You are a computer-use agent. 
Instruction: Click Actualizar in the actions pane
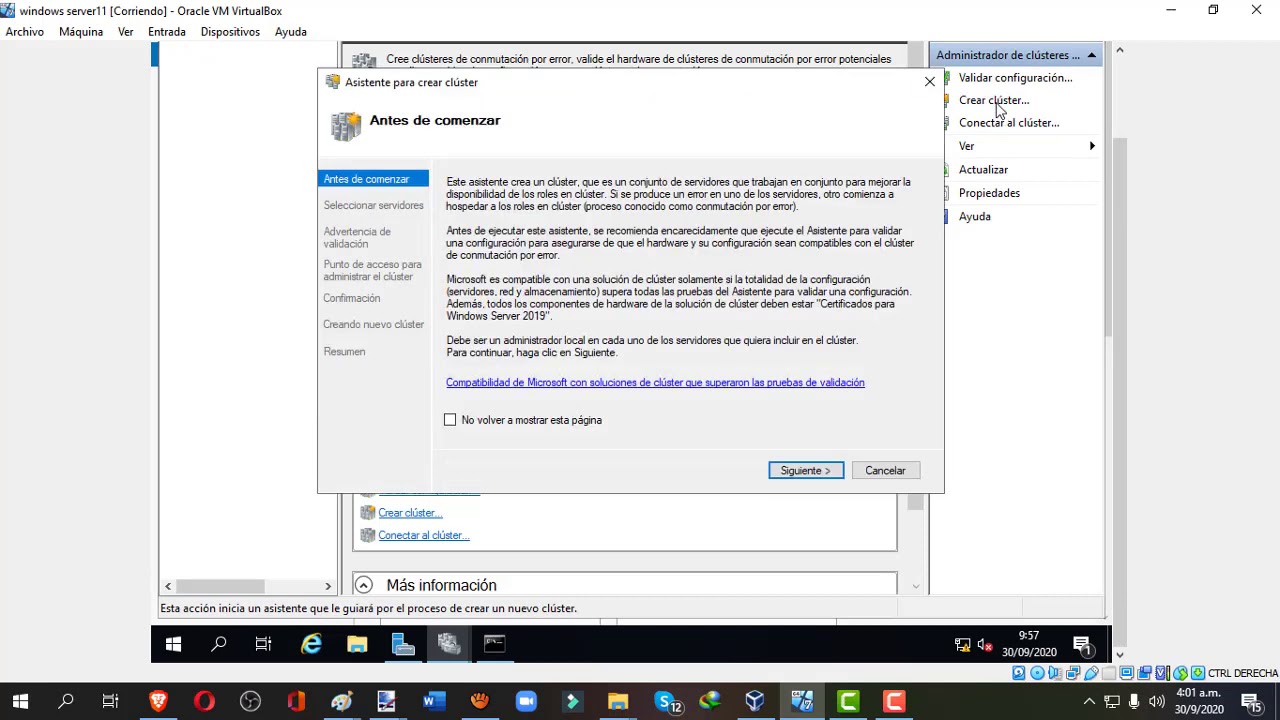983,170
